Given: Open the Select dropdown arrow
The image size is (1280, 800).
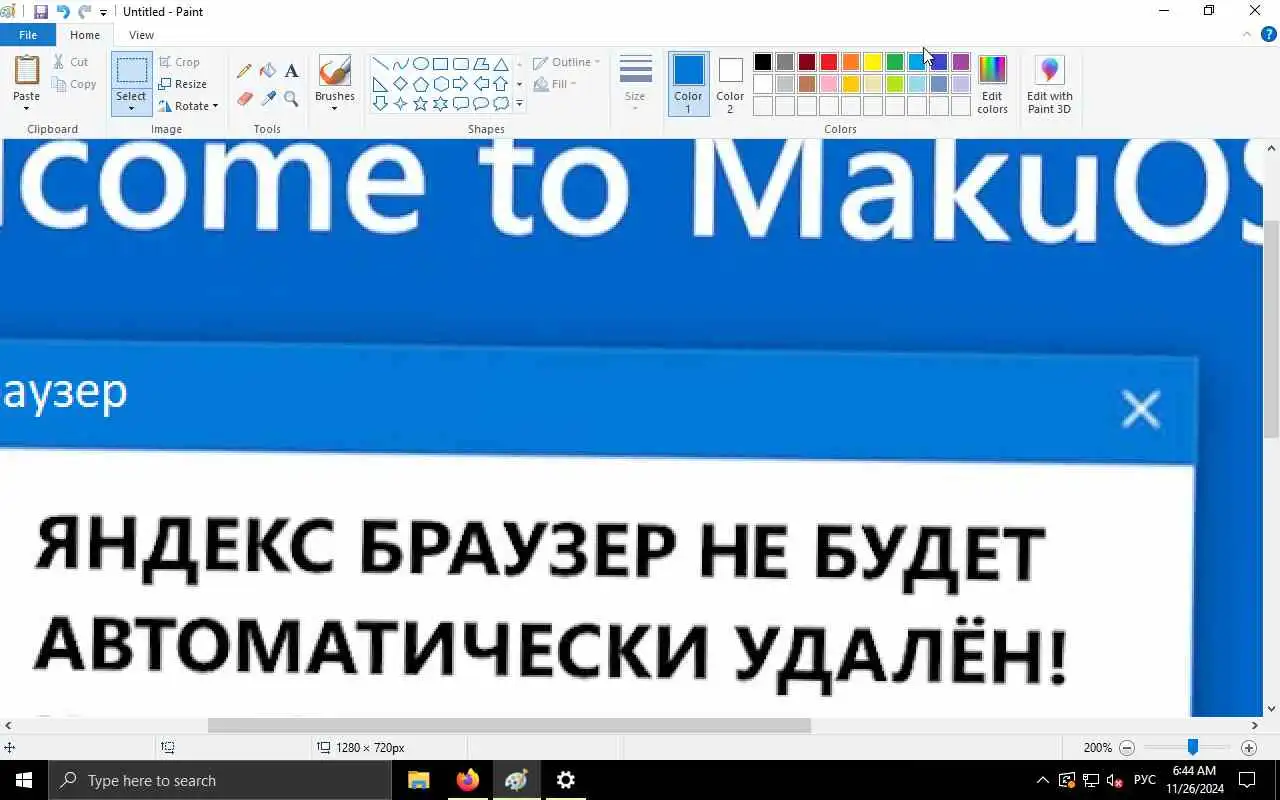Looking at the screenshot, I should coord(131,108).
